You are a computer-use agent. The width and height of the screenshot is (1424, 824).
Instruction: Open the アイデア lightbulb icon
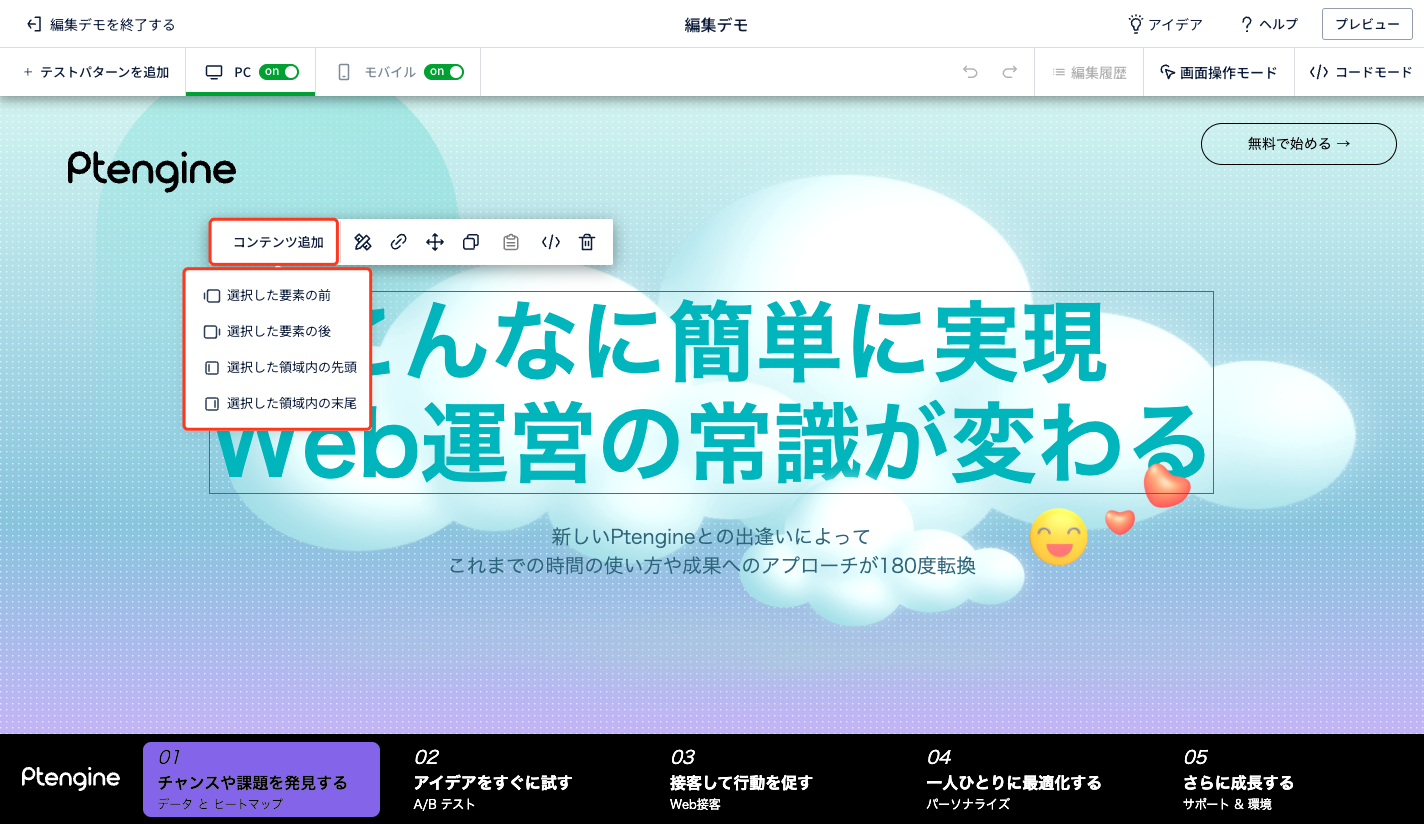coord(1135,24)
